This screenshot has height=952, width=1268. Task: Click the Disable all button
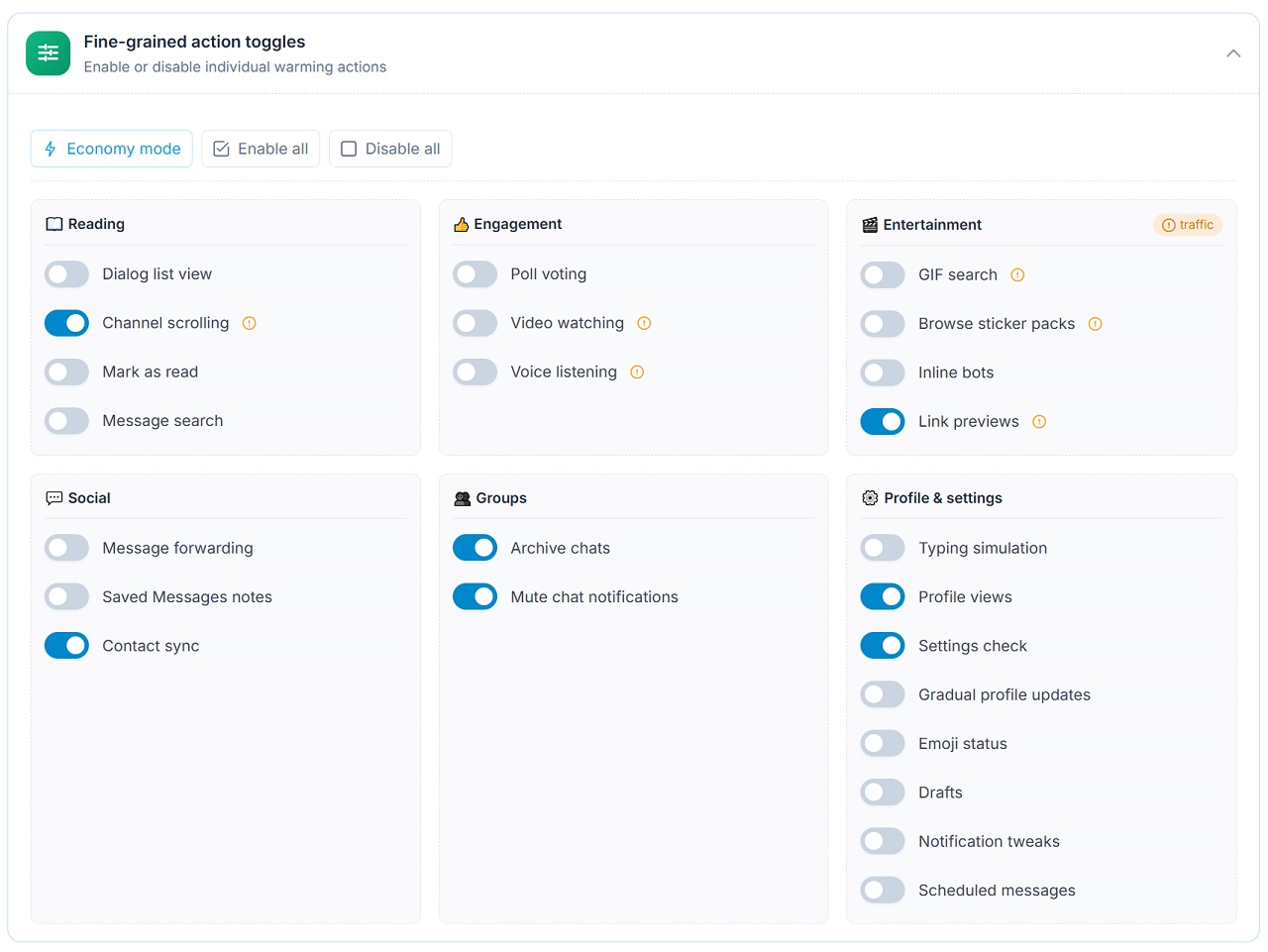tap(390, 149)
